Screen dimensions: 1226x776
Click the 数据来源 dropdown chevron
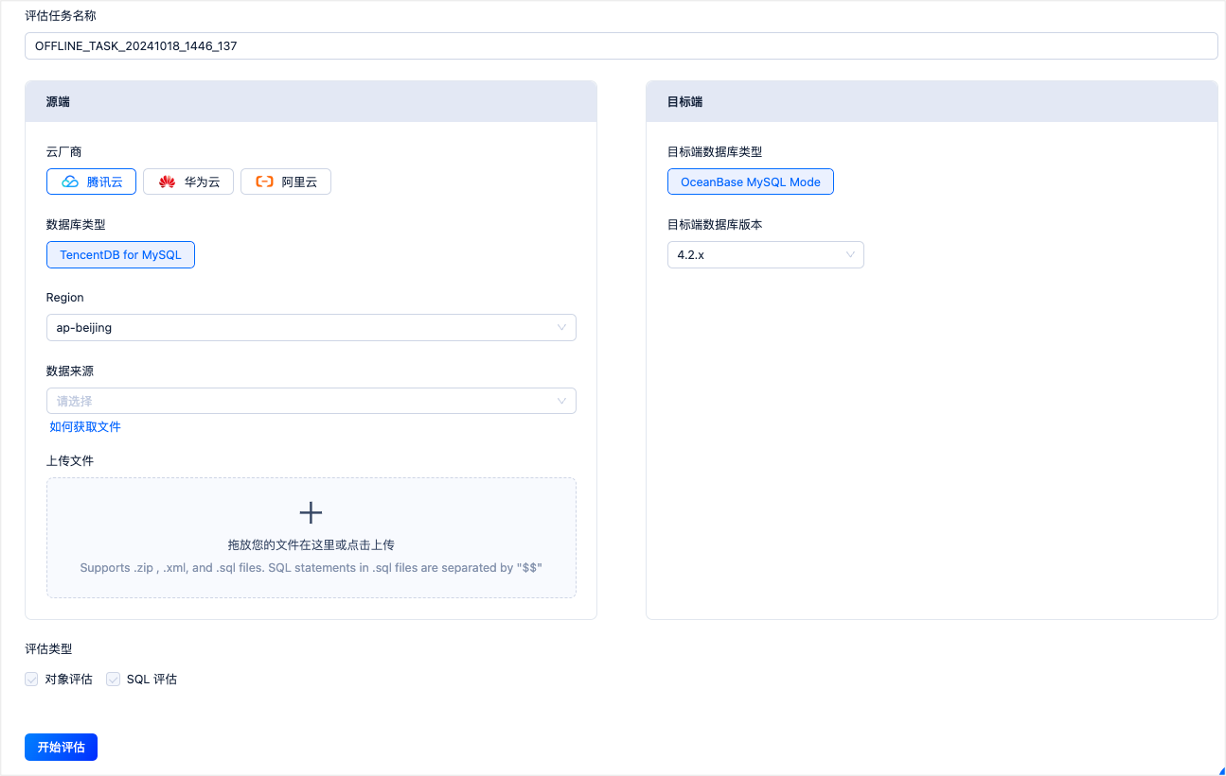pos(562,401)
